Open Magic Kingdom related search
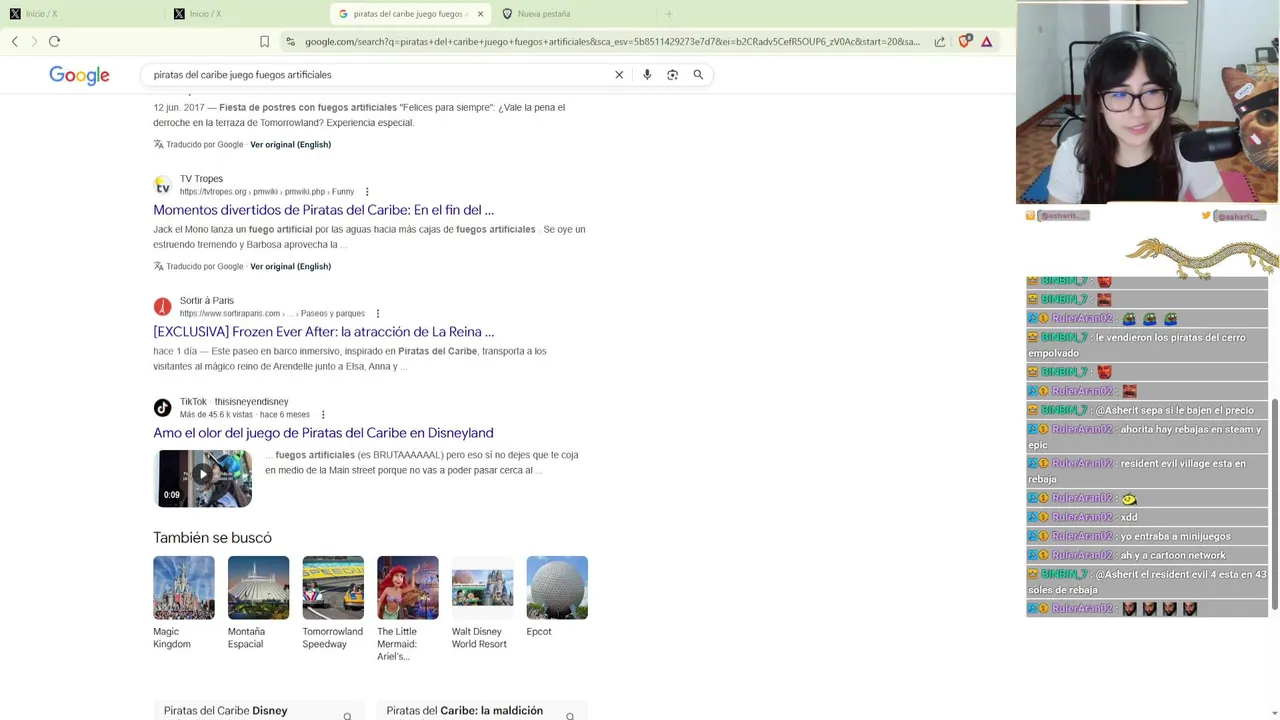This screenshot has height=720, width=1280. point(184,602)
